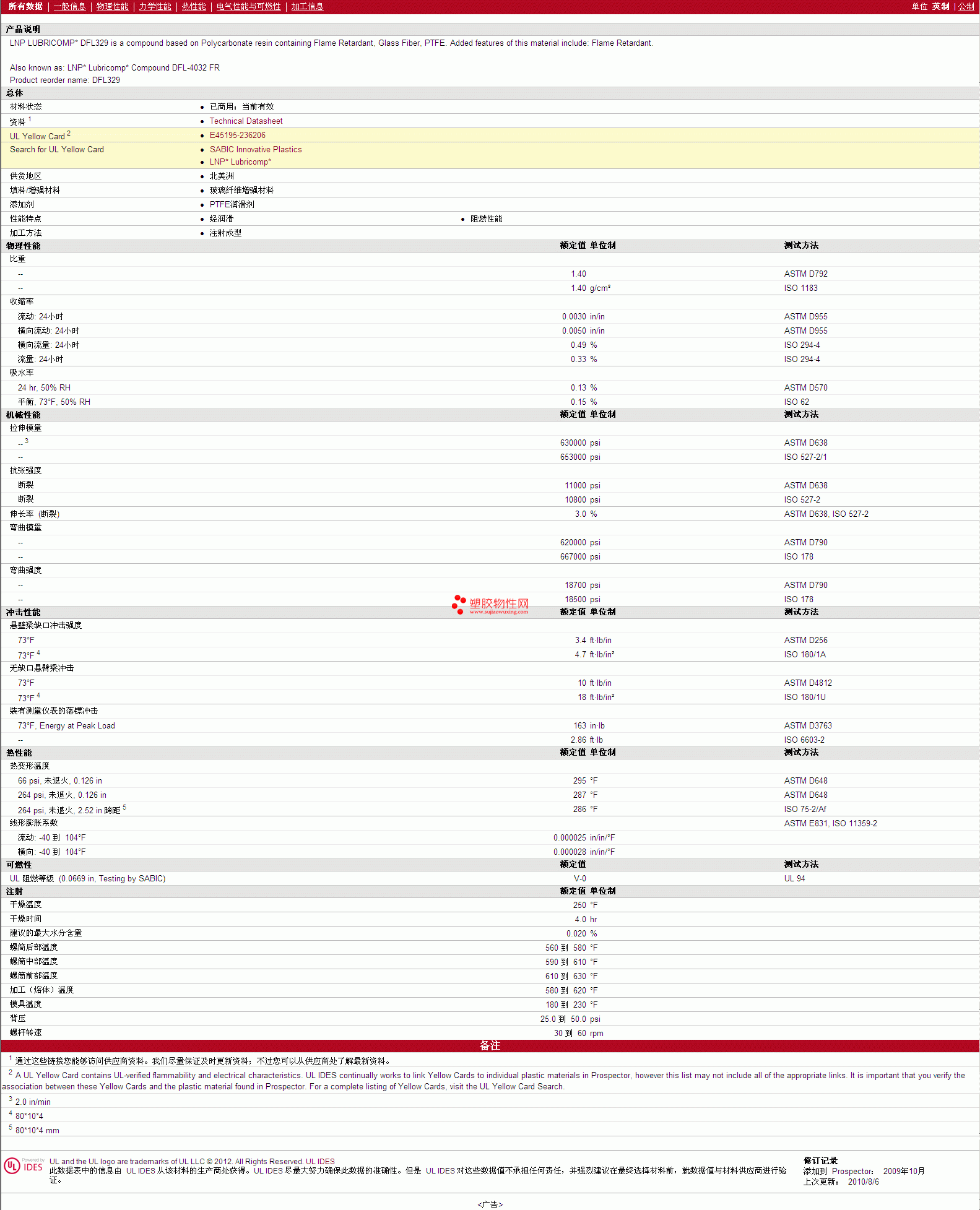Click the ISO 6603-2 test method

coord(804,740)
